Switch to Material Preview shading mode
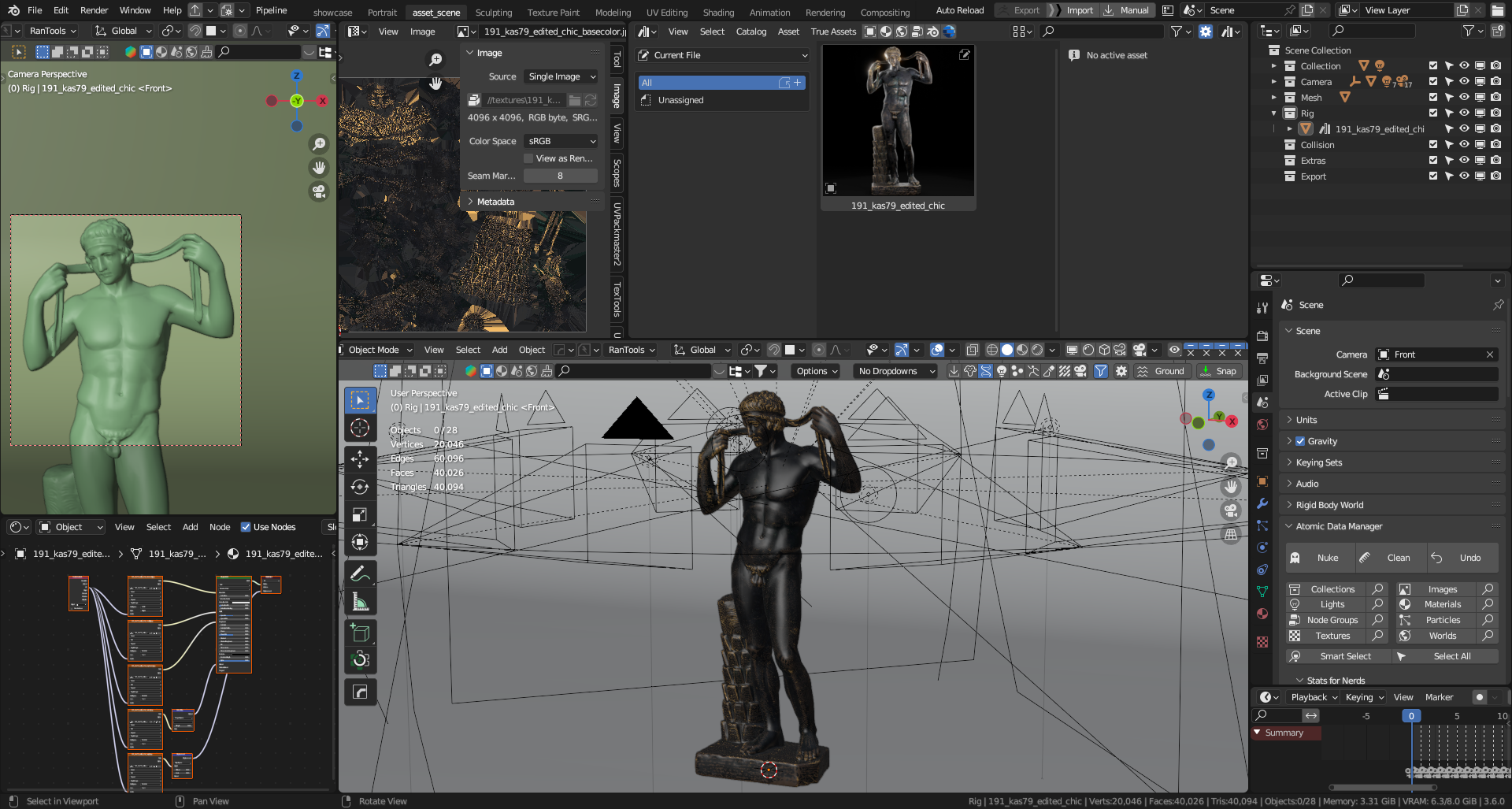The height and width of the screenshot is (809, 1512). tap(1022, 349)
